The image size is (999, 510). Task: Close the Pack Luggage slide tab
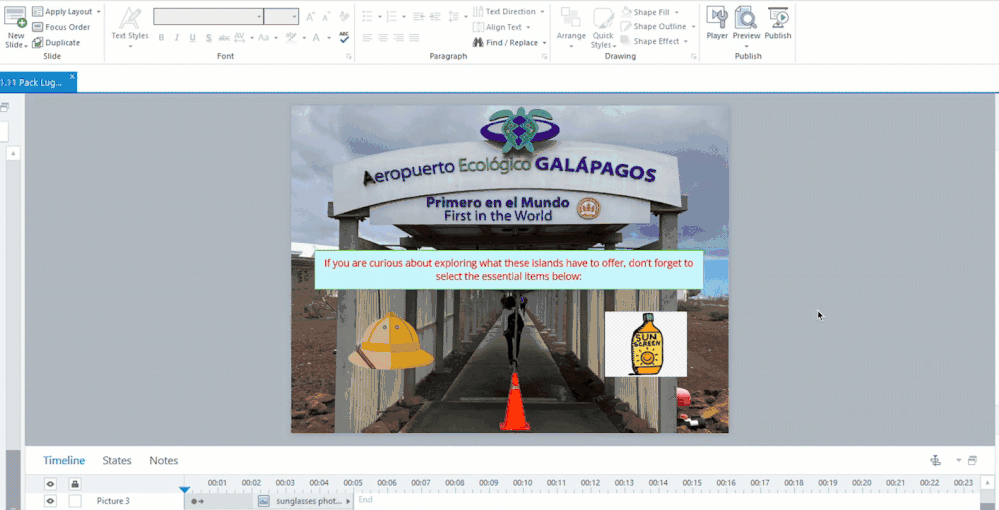[x=72, y=76]
